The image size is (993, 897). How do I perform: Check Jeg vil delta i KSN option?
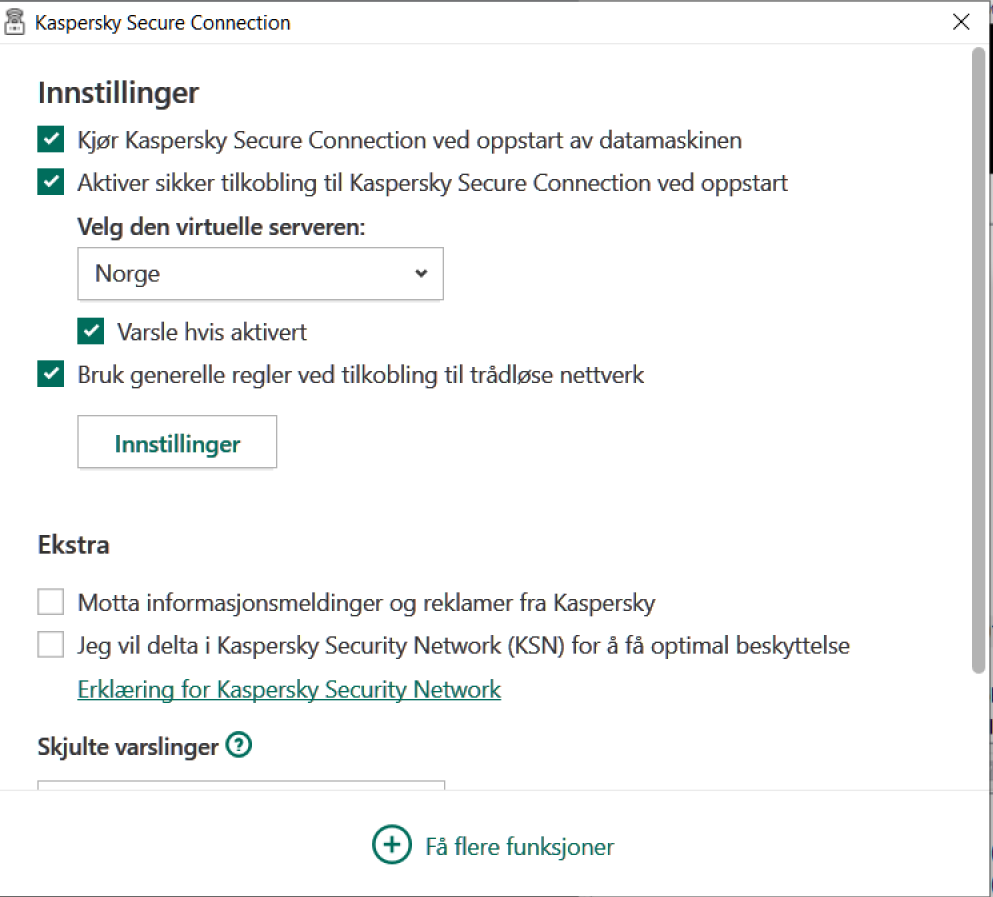[51, 645]
